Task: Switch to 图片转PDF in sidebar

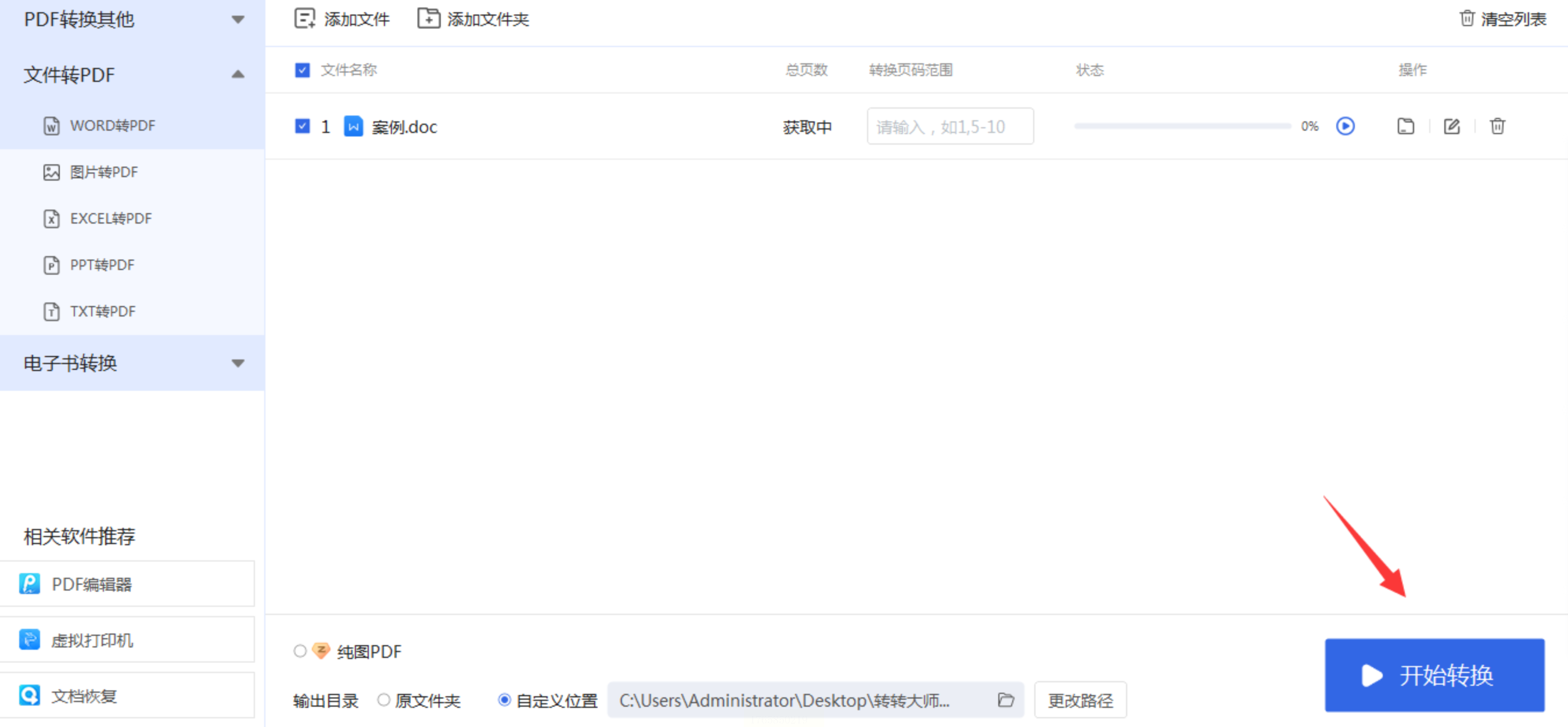Action: point(103,172)
